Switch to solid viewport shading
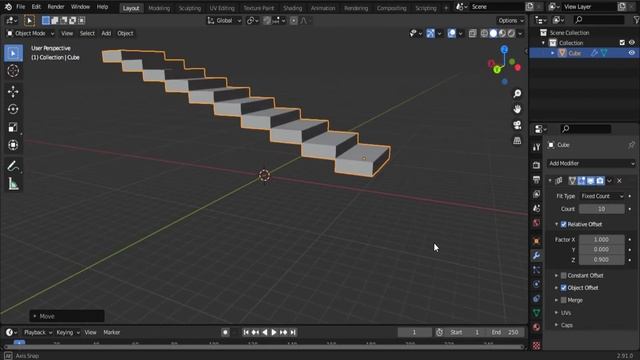 click(x=493, y=33)
